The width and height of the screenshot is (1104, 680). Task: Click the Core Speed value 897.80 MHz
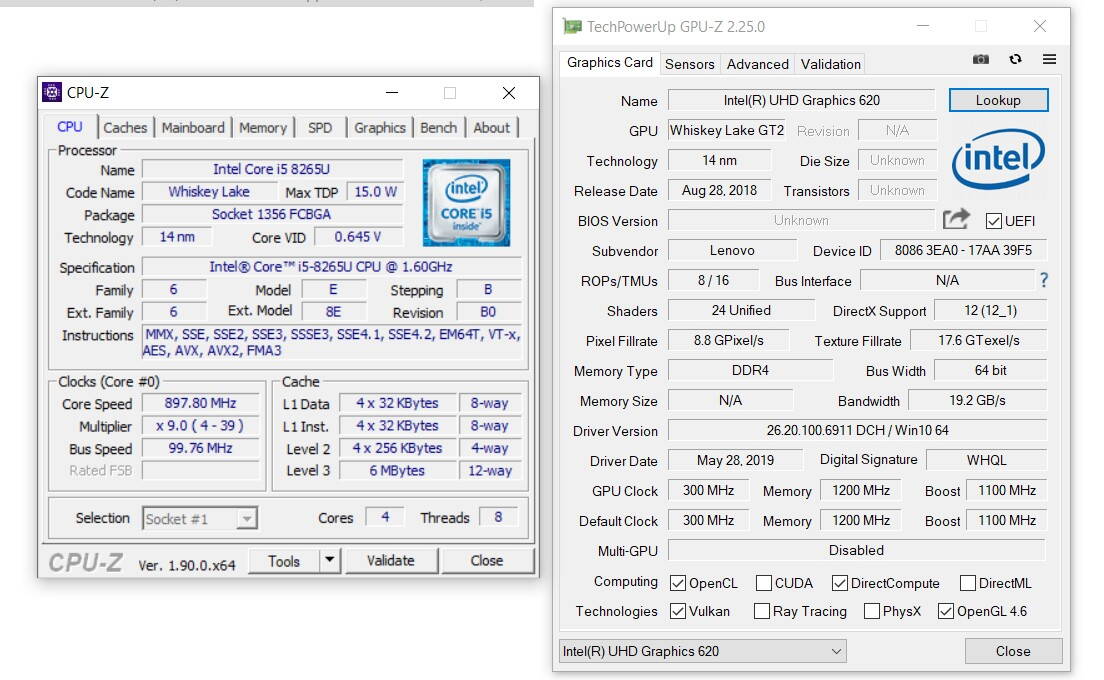tap(201, 403)
